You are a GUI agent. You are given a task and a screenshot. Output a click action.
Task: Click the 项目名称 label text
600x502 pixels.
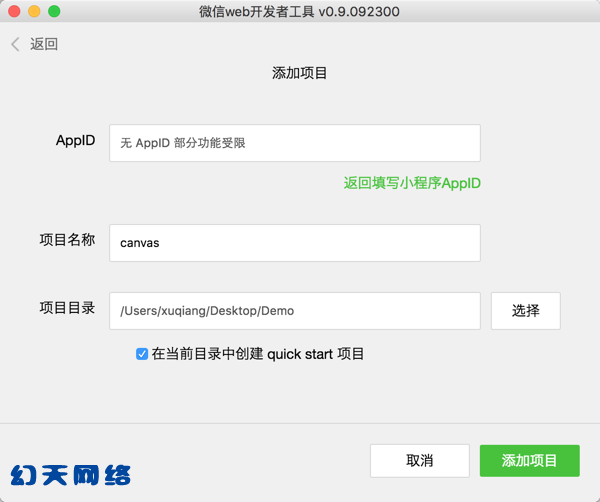coord(67,240)
